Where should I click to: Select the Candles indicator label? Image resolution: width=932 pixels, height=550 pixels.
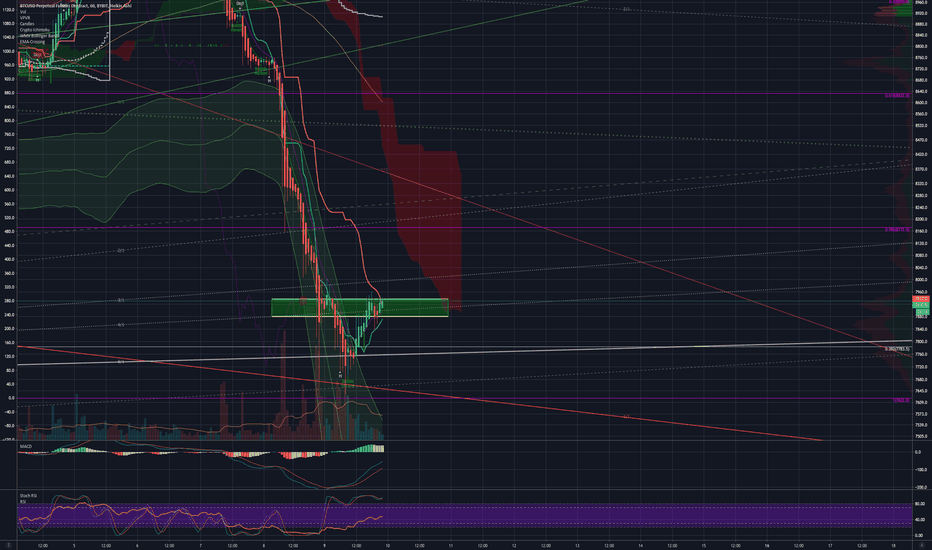(x=27, y=24)
